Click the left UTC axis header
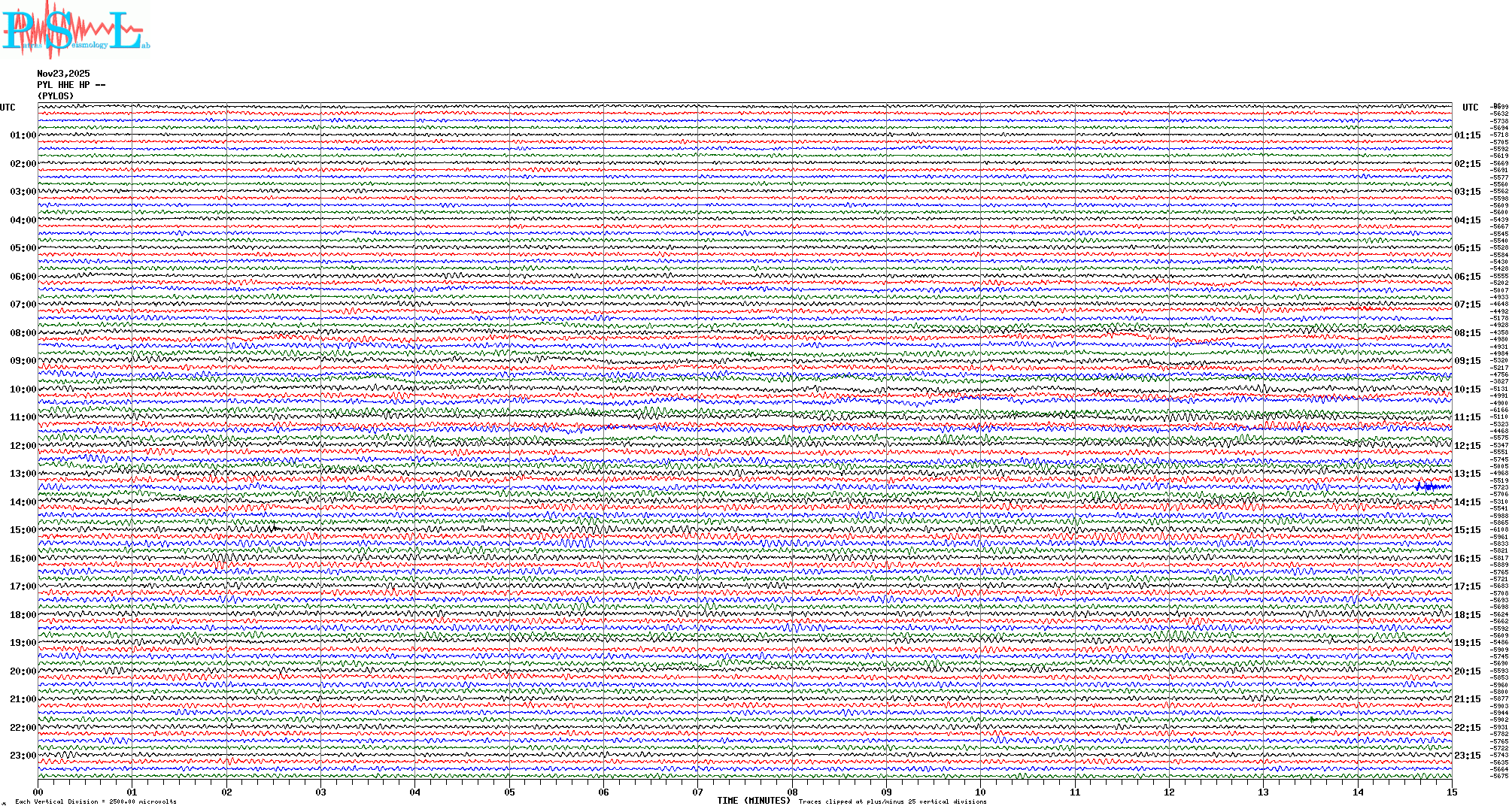1512x812 pixels. (8, 108)
